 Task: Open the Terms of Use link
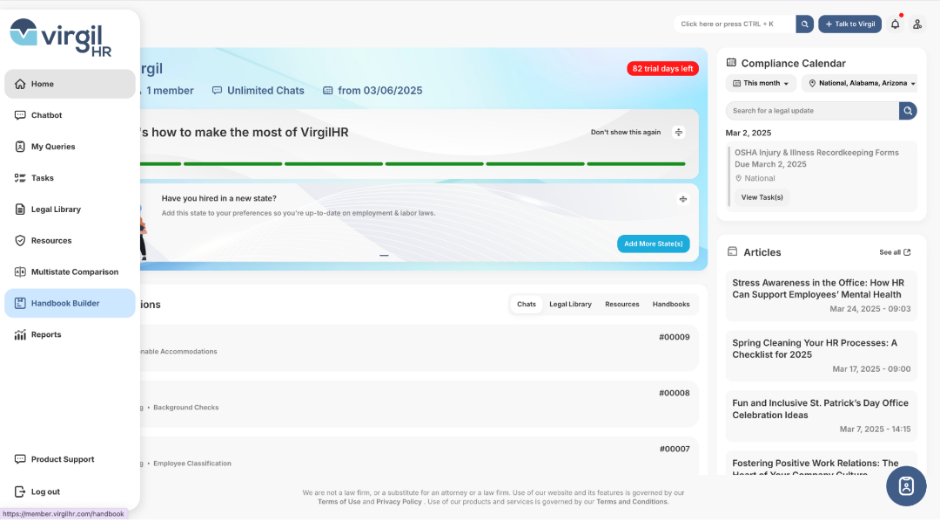tap(339, 501)
